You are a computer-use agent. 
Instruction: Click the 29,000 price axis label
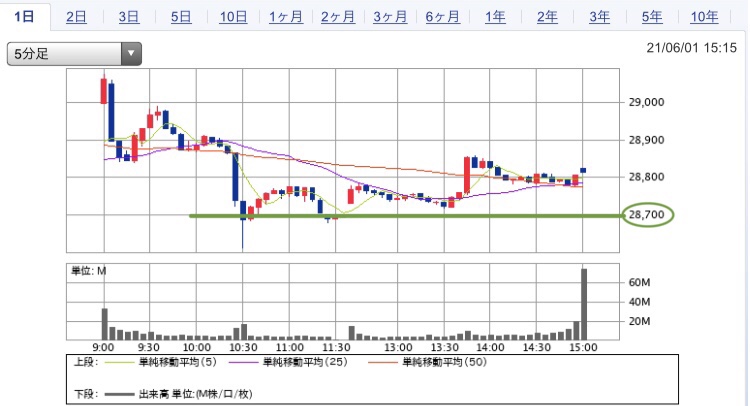[646, 102]
